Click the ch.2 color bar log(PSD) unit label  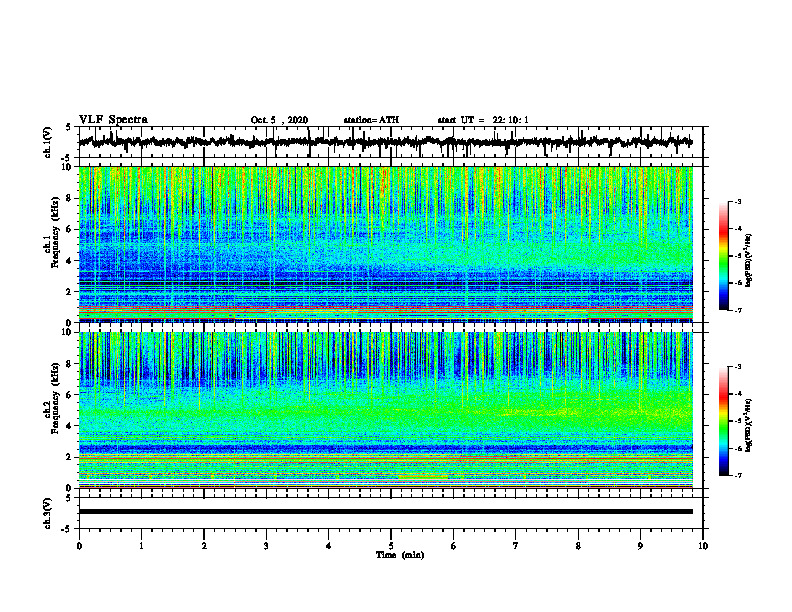[749, 425]
